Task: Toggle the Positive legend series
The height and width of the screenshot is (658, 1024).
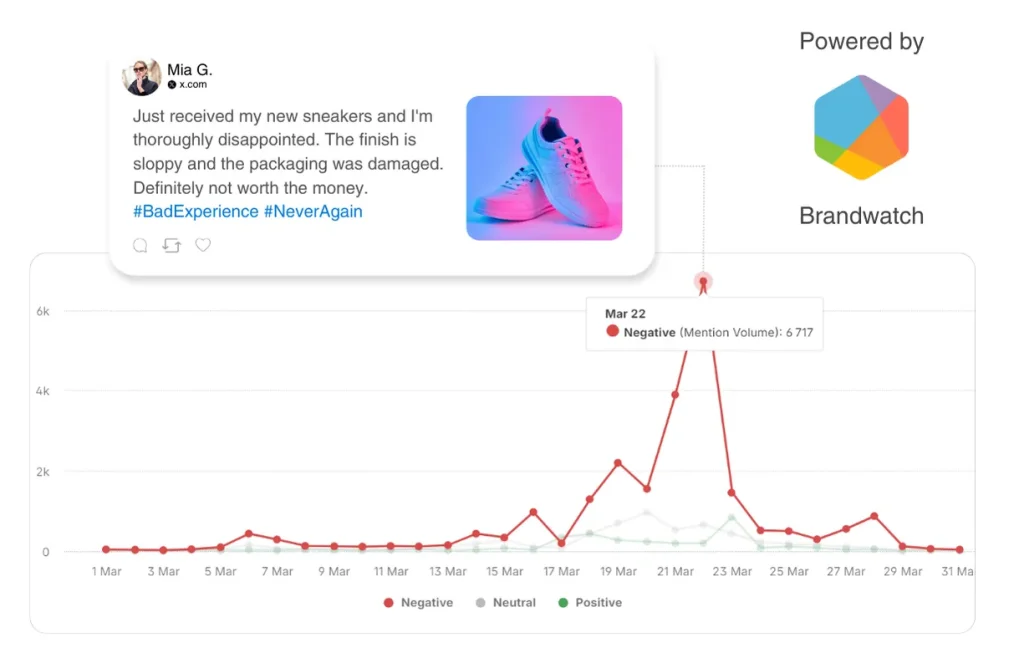Action: click(x=590, y=603)
